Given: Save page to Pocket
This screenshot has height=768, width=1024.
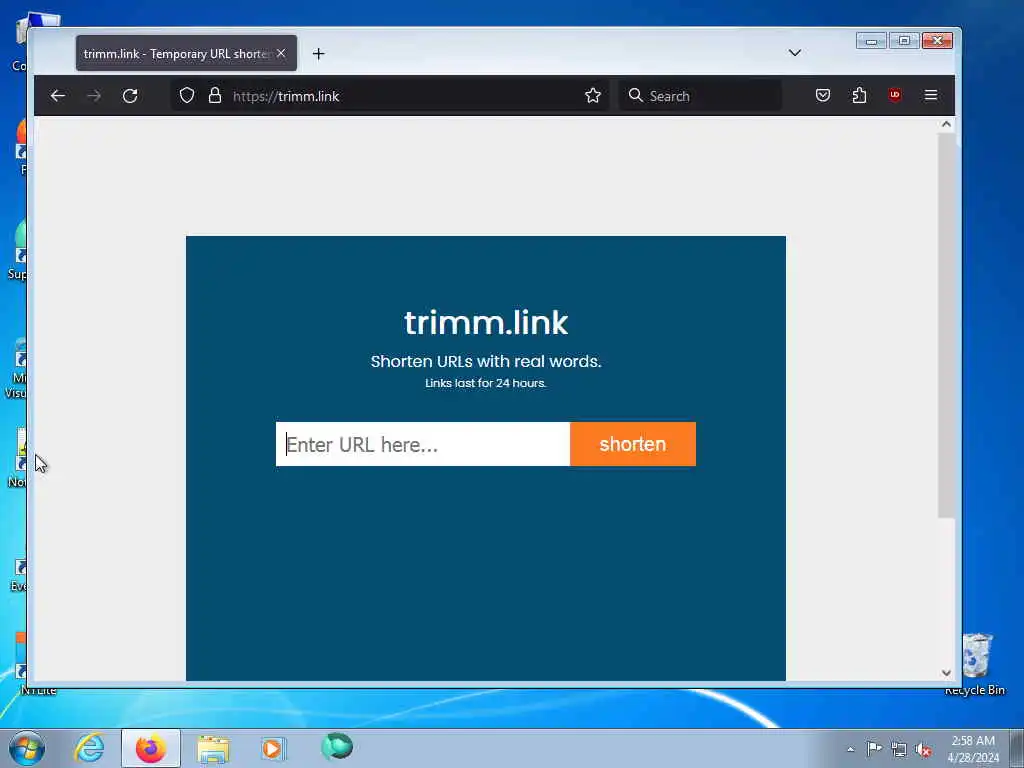Looking at the screenshot, I should click(823, 95).
